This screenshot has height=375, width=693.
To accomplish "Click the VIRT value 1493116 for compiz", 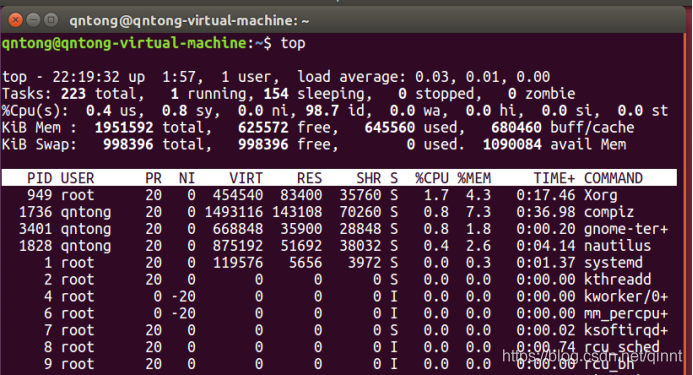I will 233,212.
